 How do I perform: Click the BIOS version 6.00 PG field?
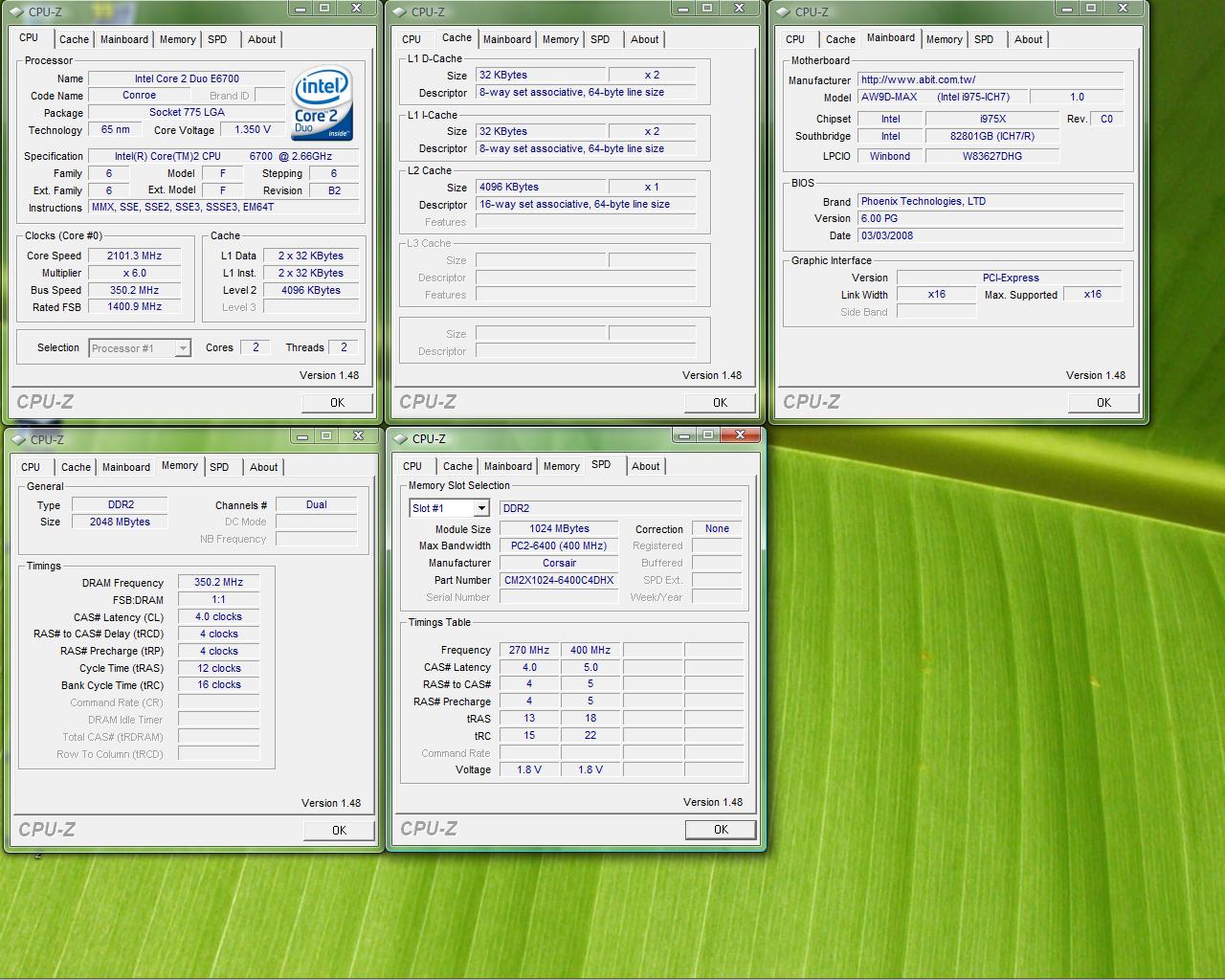(991, 218)
